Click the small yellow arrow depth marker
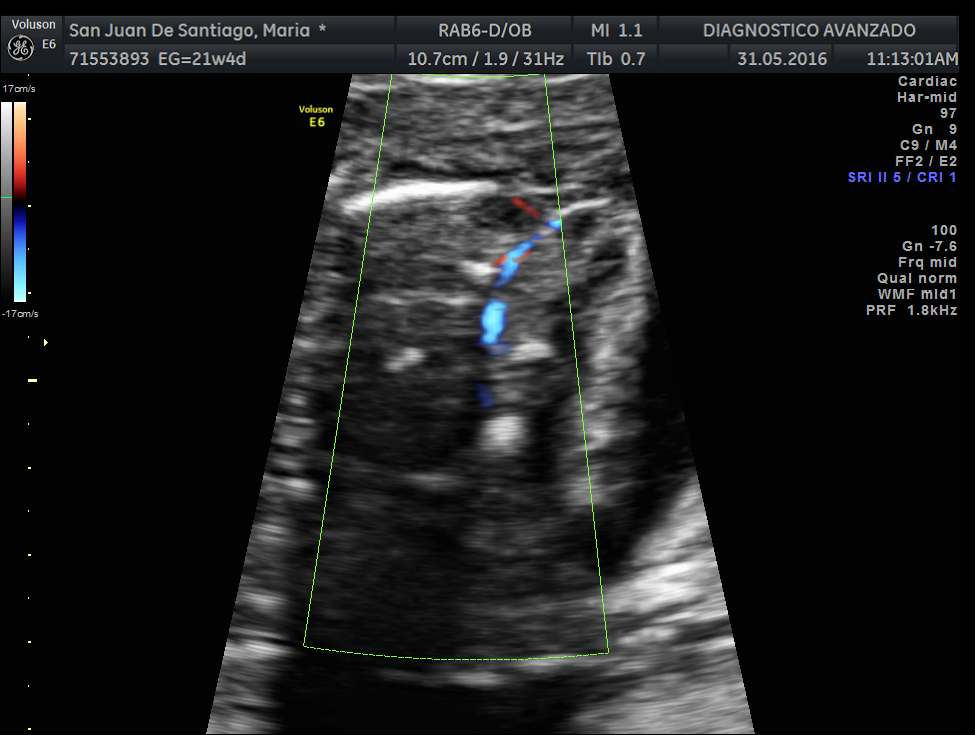975x735 pixels. pos(45,342)
